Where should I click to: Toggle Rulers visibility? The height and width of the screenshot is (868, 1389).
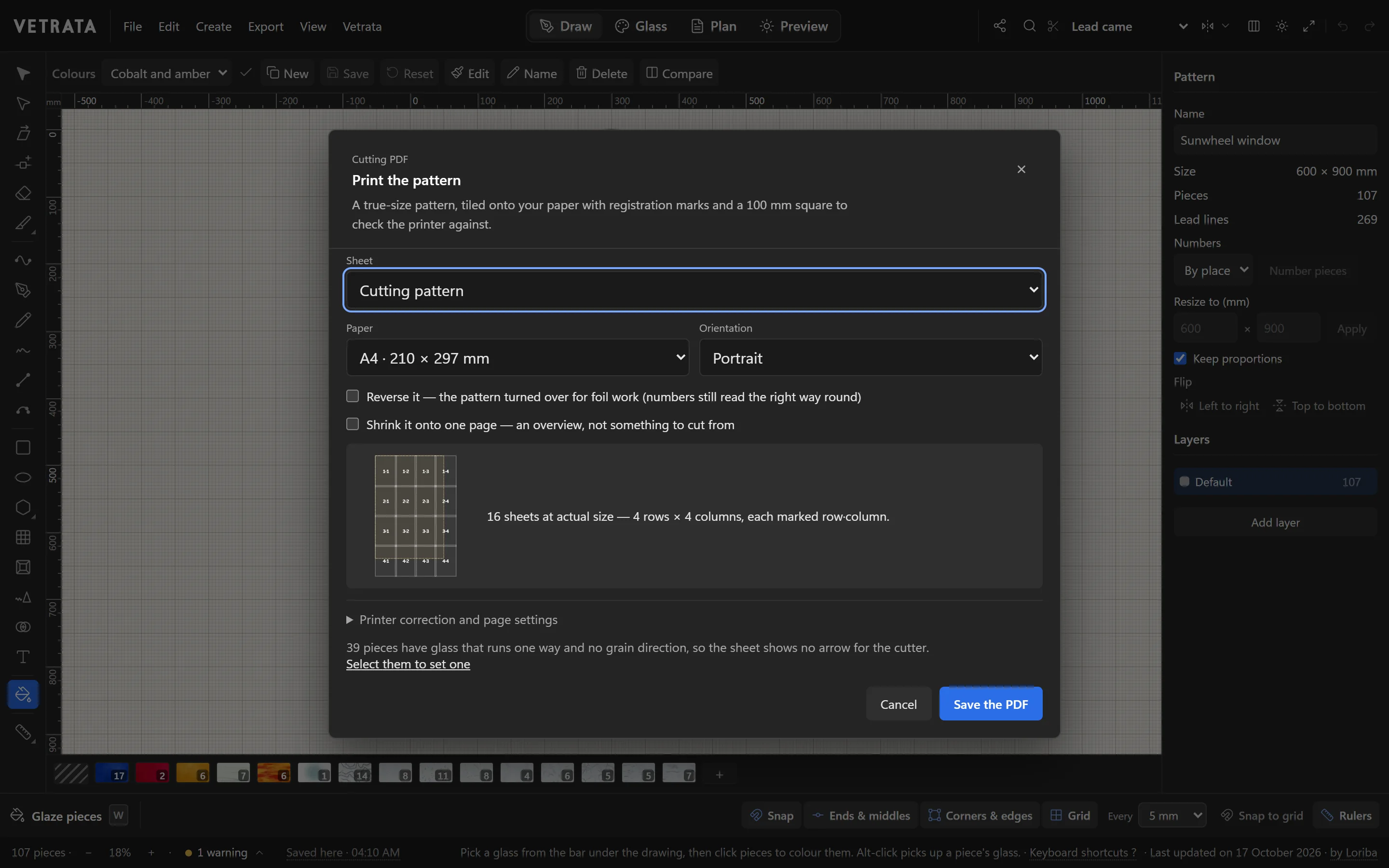[x=1346, y=816]
